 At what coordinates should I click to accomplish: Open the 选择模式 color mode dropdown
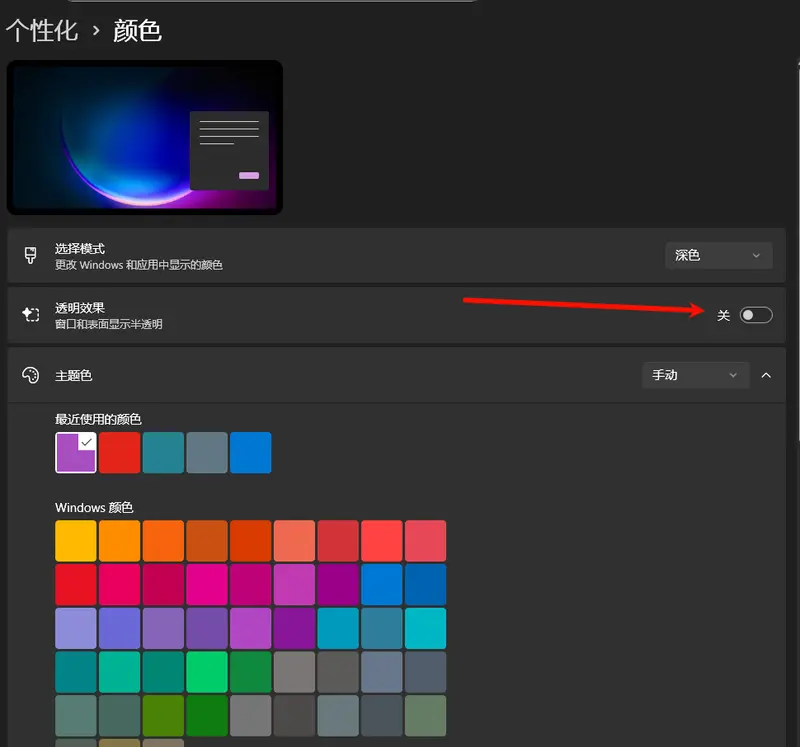coord(718,255)
